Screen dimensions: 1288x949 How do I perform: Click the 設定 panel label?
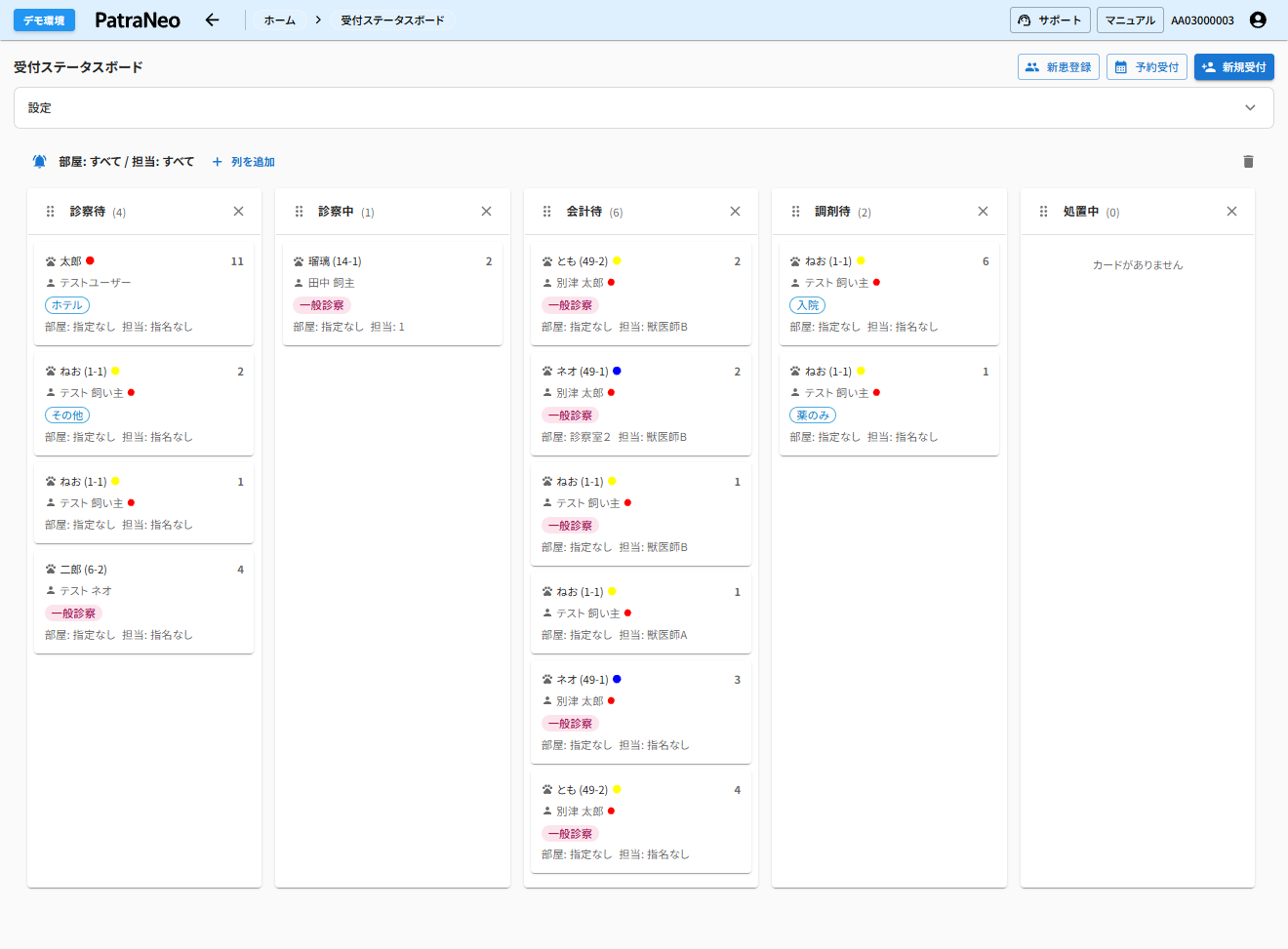click(40, 108)
